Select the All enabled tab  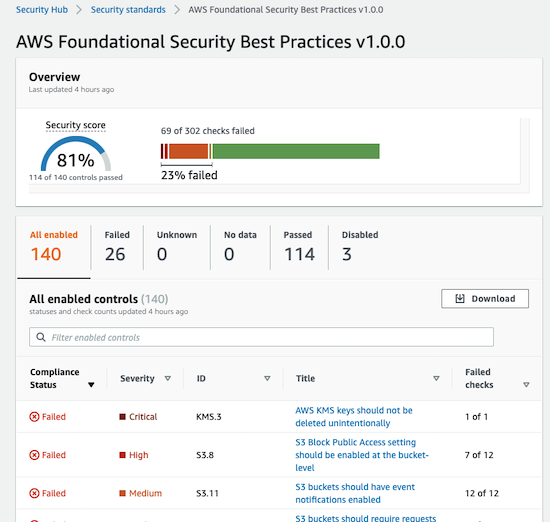pos(54,248)
